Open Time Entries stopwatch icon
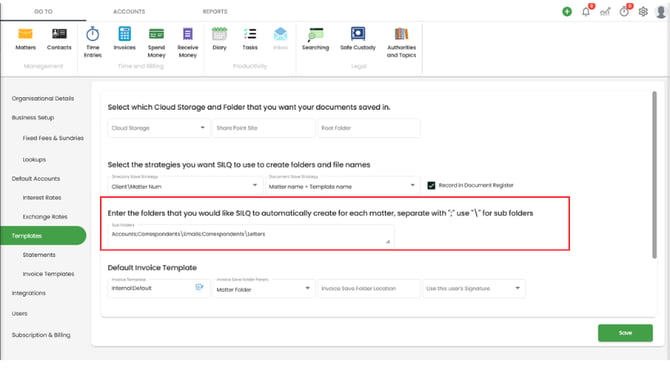 (92, 34)
